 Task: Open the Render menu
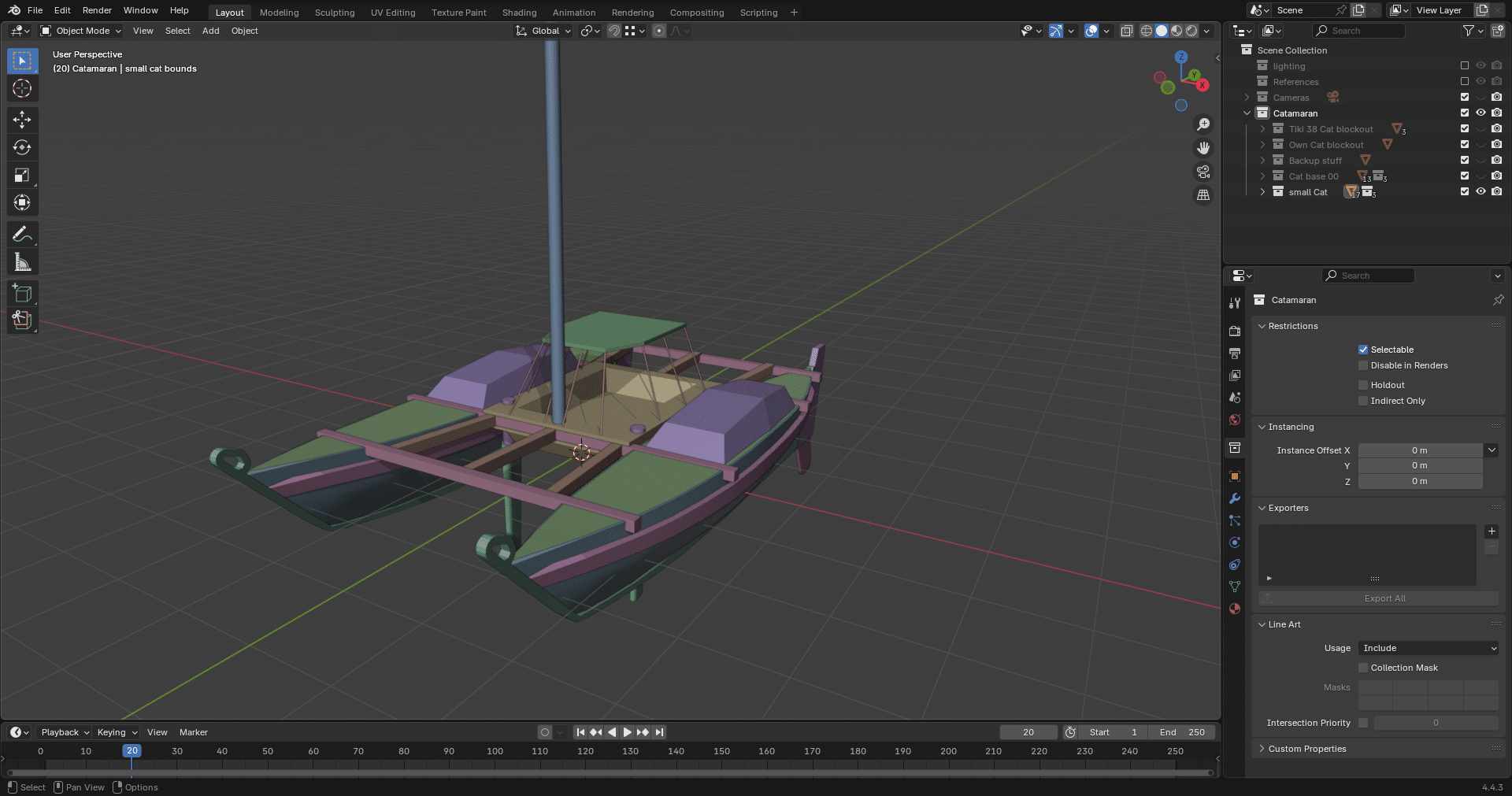point(97,10)
